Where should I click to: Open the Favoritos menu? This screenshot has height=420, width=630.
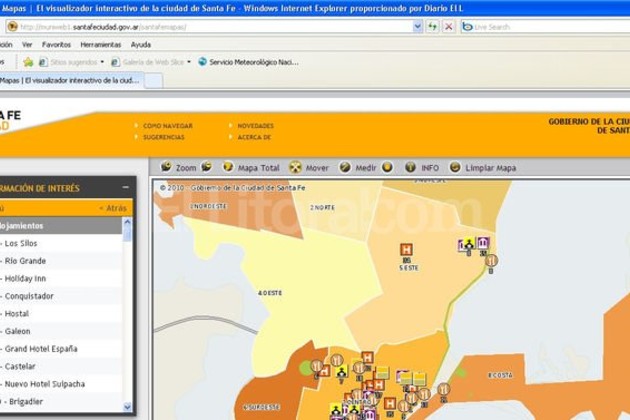click(56, 45)
